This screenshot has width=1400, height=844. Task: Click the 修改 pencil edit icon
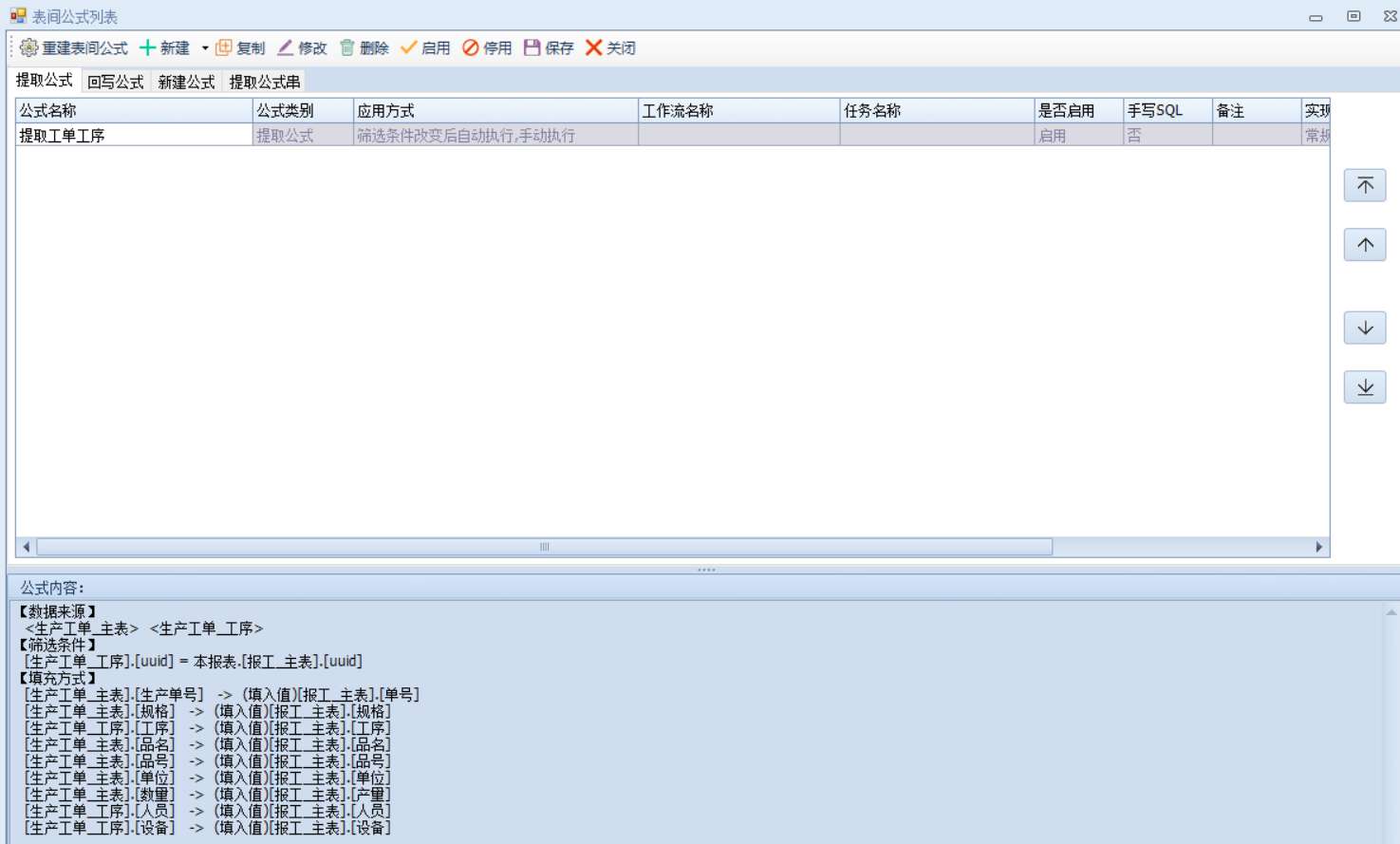click(286, 47)
